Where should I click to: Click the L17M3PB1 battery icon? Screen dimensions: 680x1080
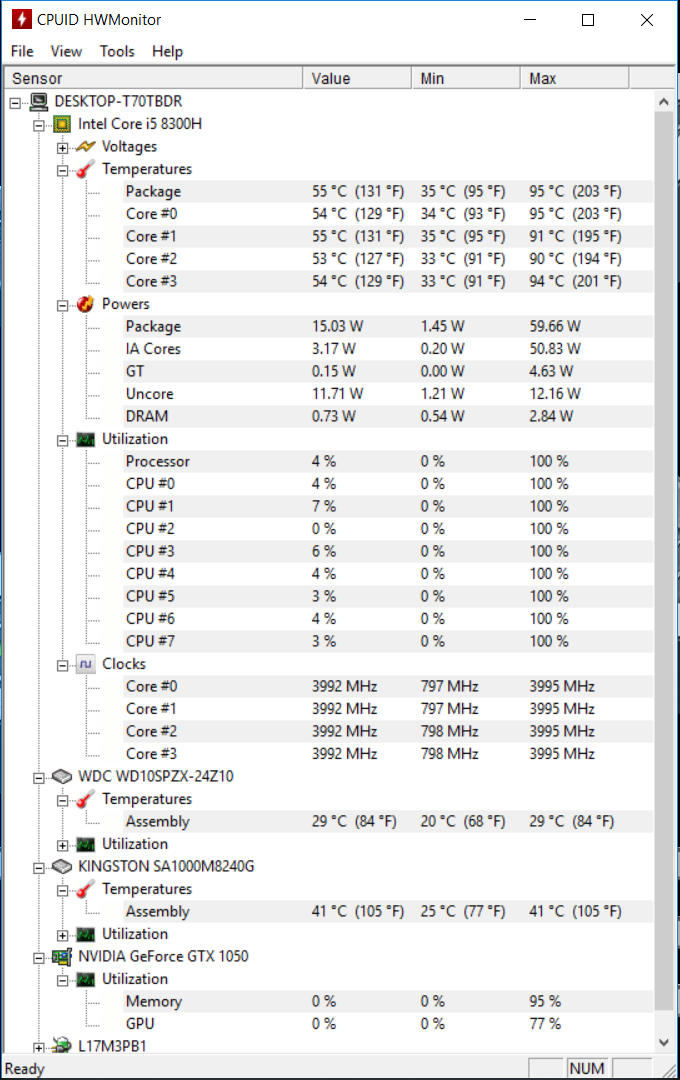coord(62,1046)
